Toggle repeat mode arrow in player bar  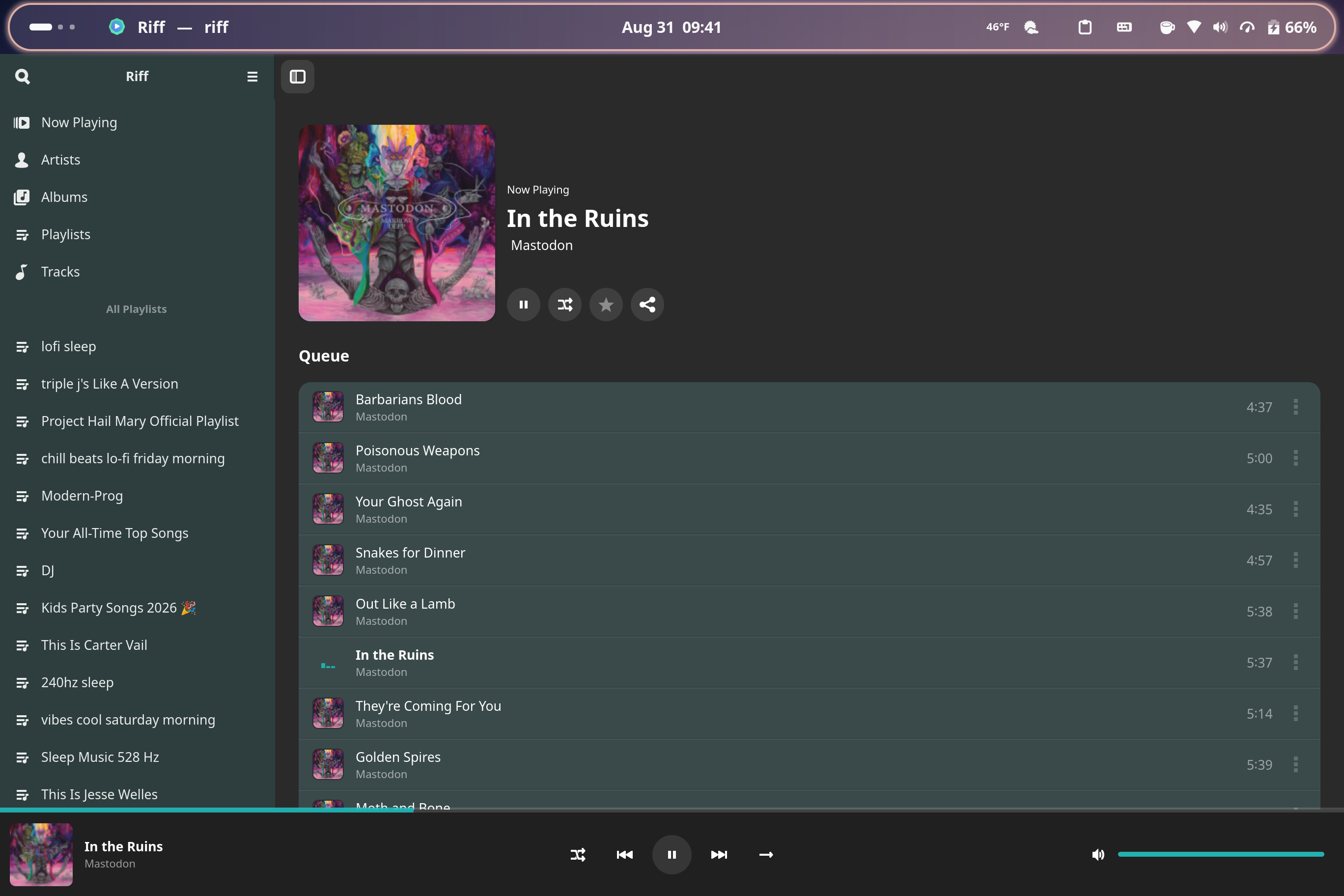point(766,855)
